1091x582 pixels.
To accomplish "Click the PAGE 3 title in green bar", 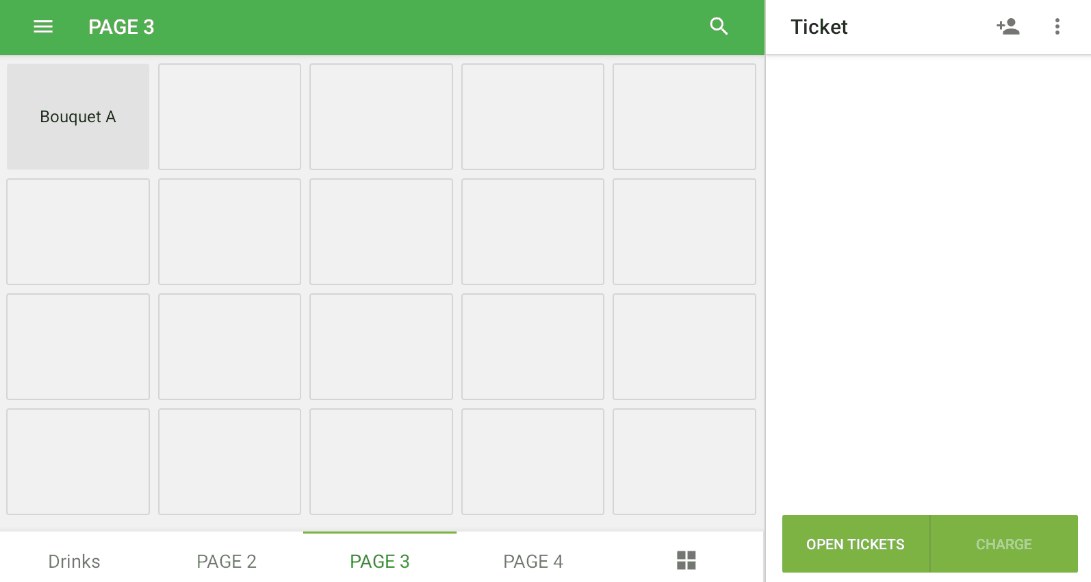I will [x=121, y=26].
